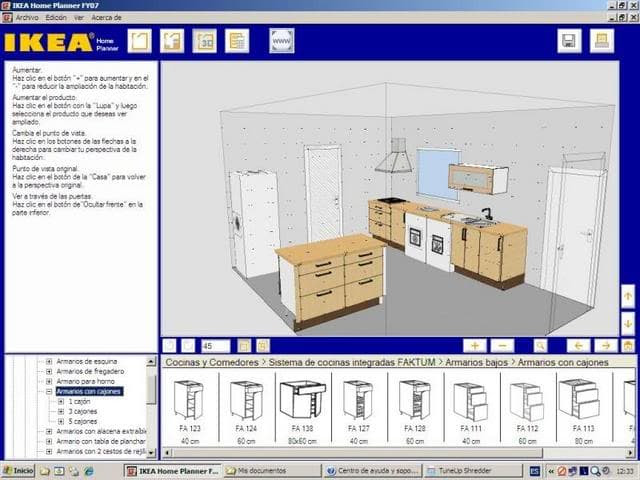The image size is (640, 480).
Task: Select the Armarios con cajones tree label
Action: [x=89, y=391]
